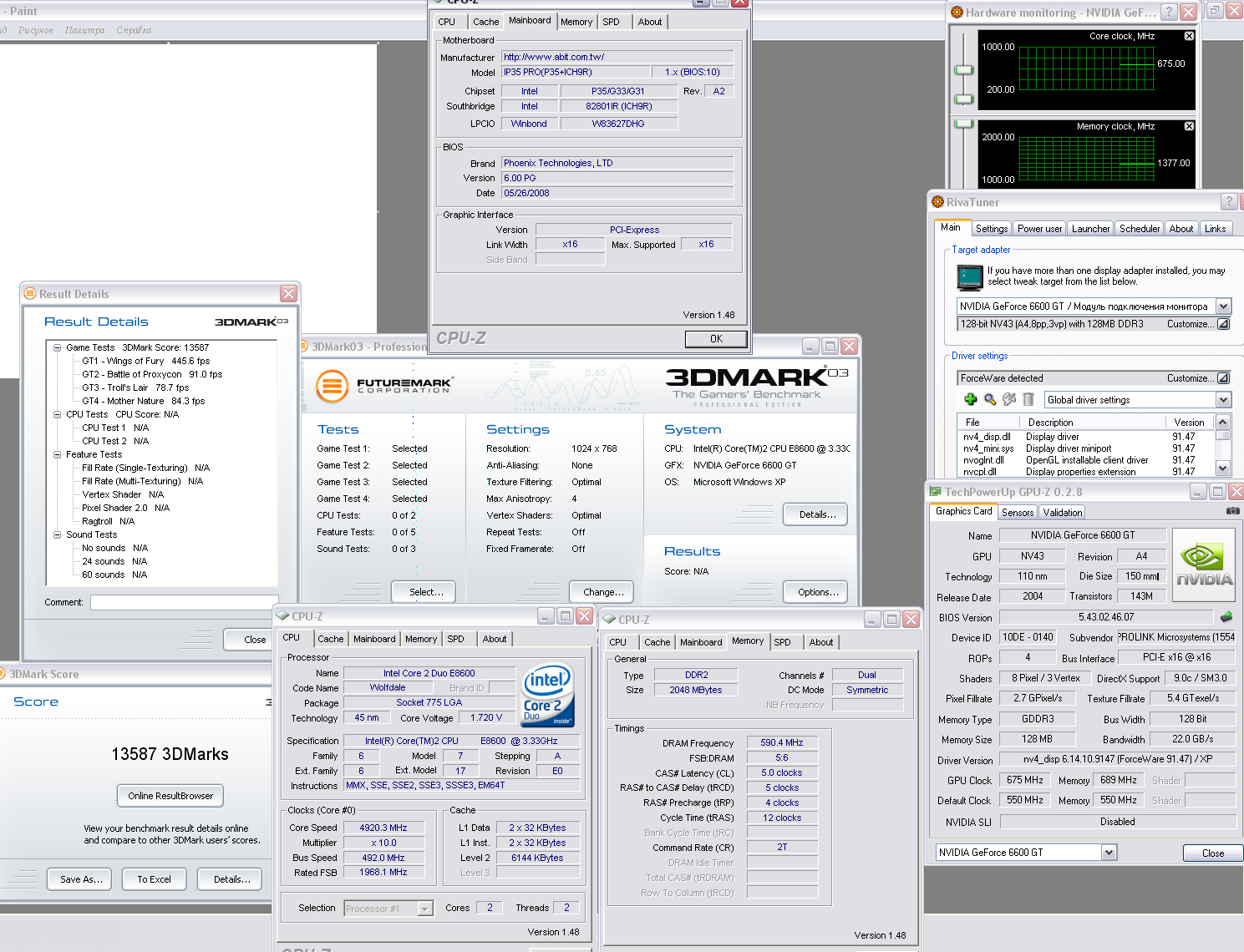The height and width of the screenshot is (952, 1244).
Task: Collapse the CPU Tests tree node
Action: click(58, 414)
